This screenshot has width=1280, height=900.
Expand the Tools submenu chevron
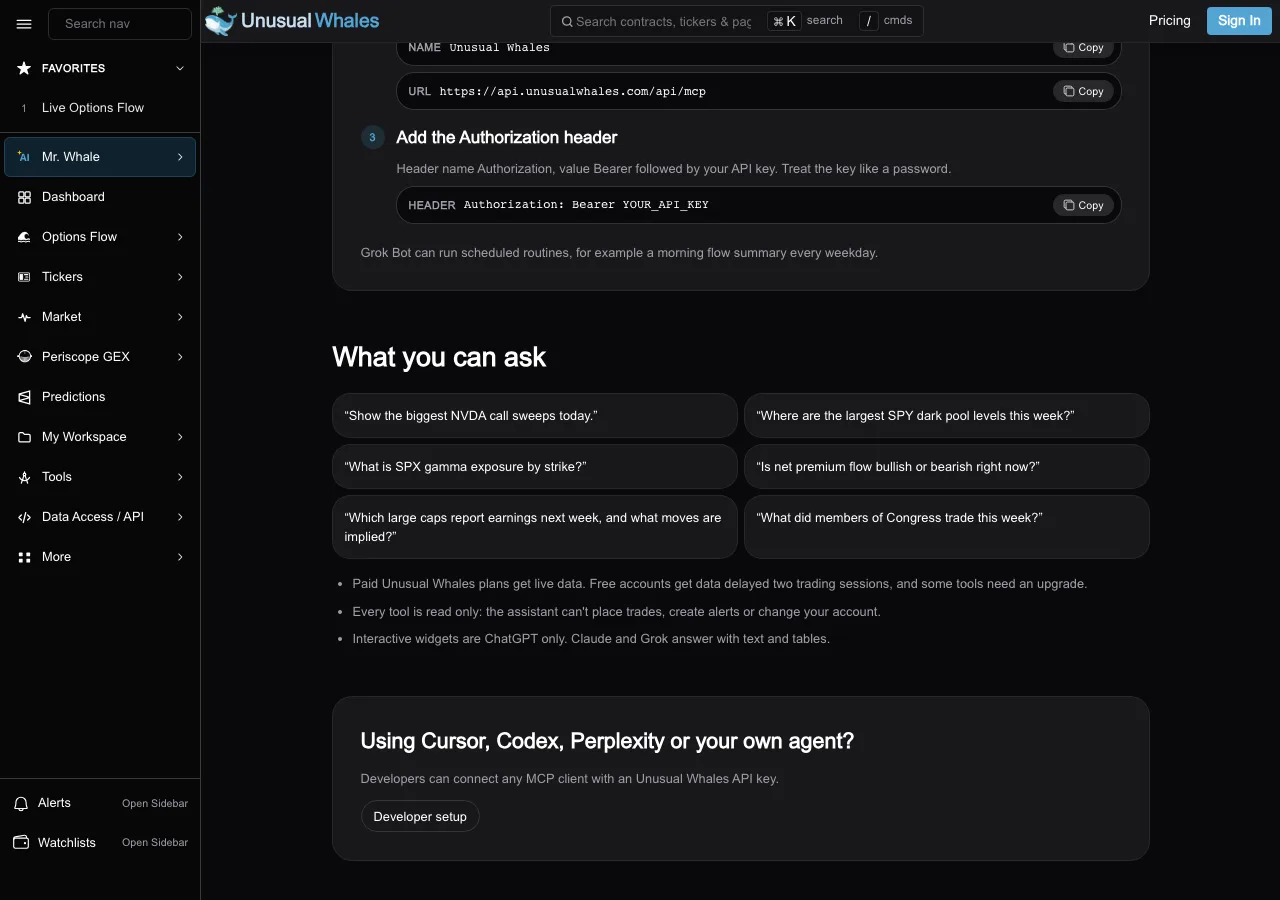(x=180, y=477)
